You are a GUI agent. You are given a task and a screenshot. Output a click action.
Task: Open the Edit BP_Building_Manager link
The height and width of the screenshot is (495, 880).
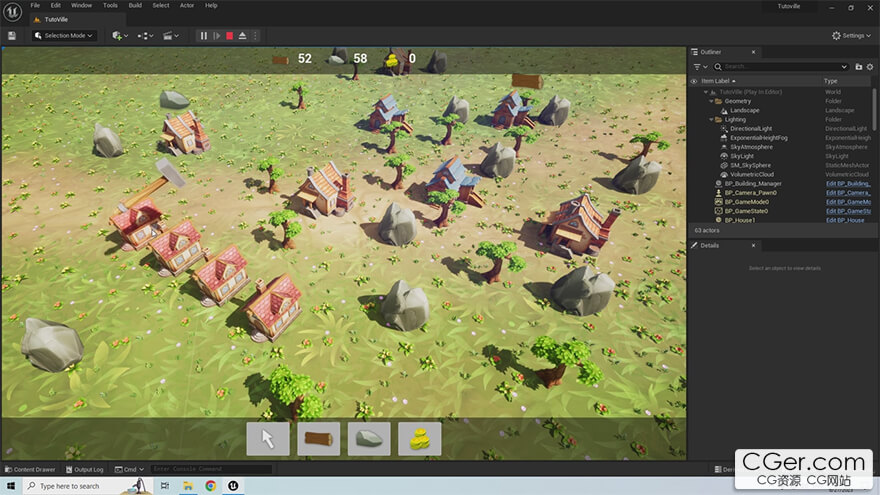(848, 184)
